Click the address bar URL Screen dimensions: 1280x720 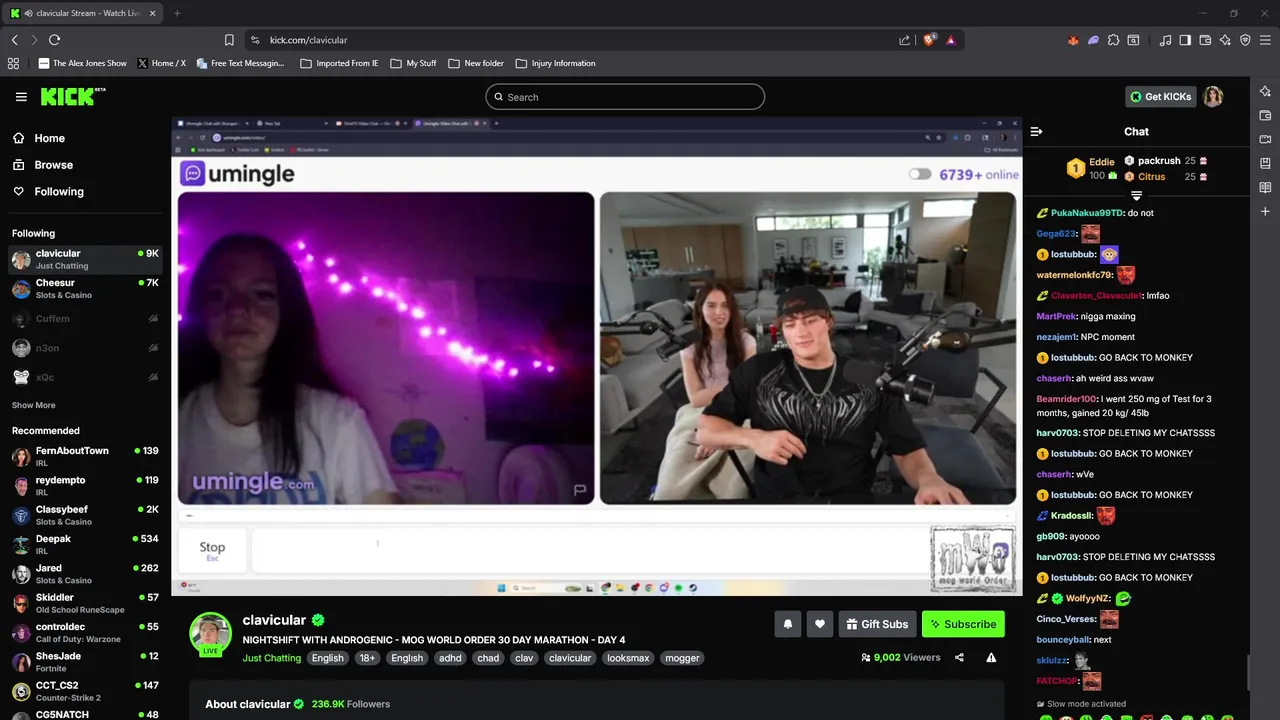[308, 40]
